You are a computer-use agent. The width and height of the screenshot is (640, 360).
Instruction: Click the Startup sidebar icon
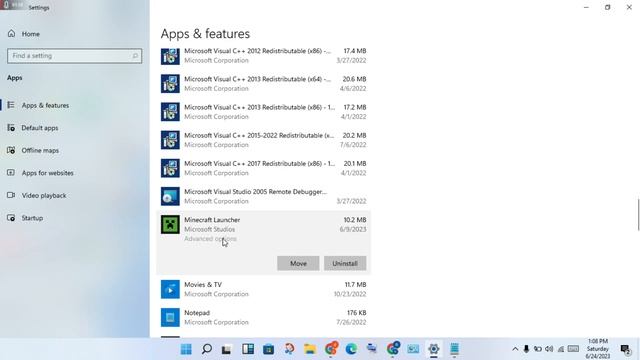coord(11,218)
